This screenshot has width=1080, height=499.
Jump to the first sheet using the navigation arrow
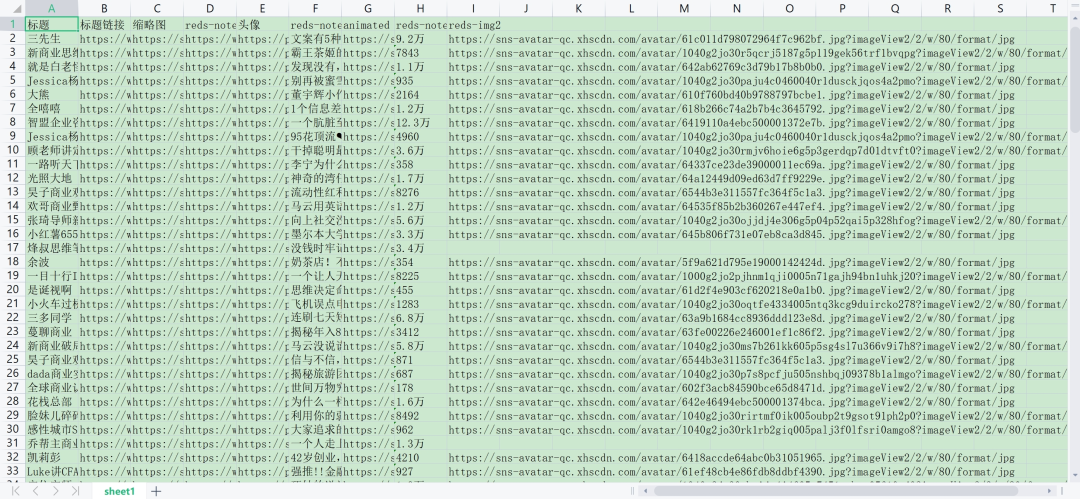coord(17,491)
